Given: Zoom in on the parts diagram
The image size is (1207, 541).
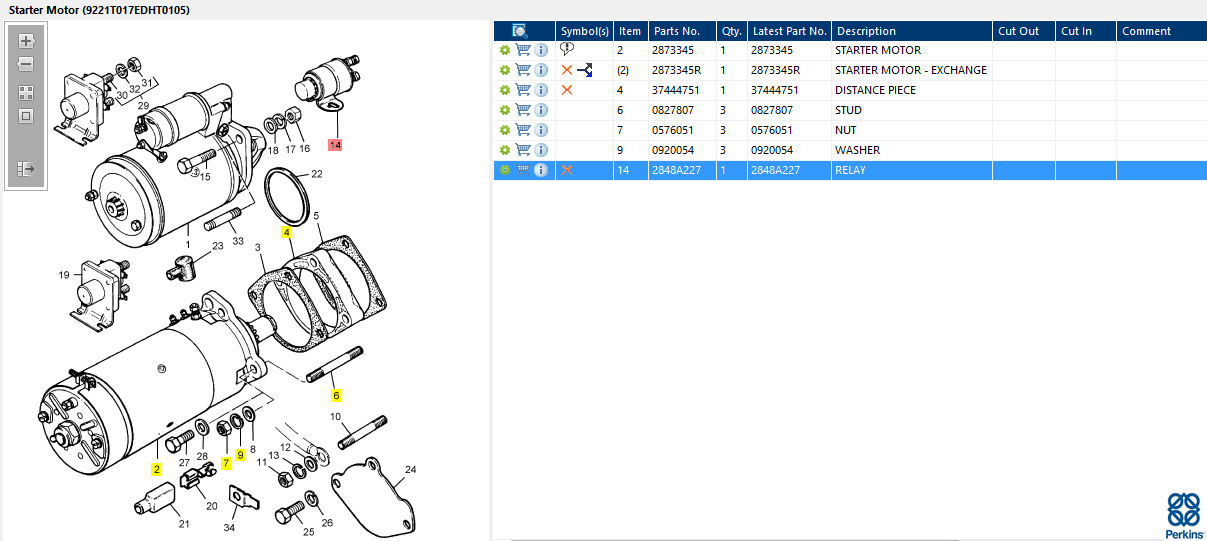Looking at the screenshot, I should pos(26,41).
